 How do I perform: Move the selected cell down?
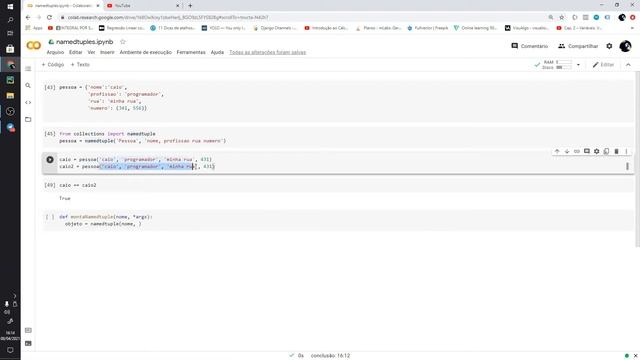pyautogui.click(x=567, y=151)
